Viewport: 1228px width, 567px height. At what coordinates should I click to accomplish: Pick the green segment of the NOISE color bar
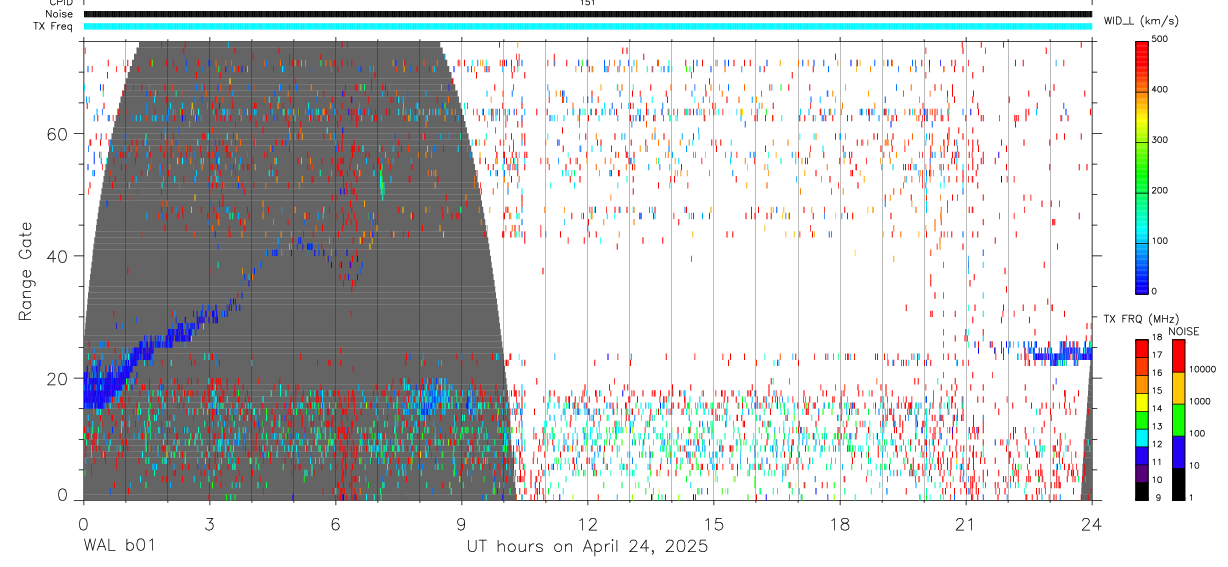(1178, 420)
